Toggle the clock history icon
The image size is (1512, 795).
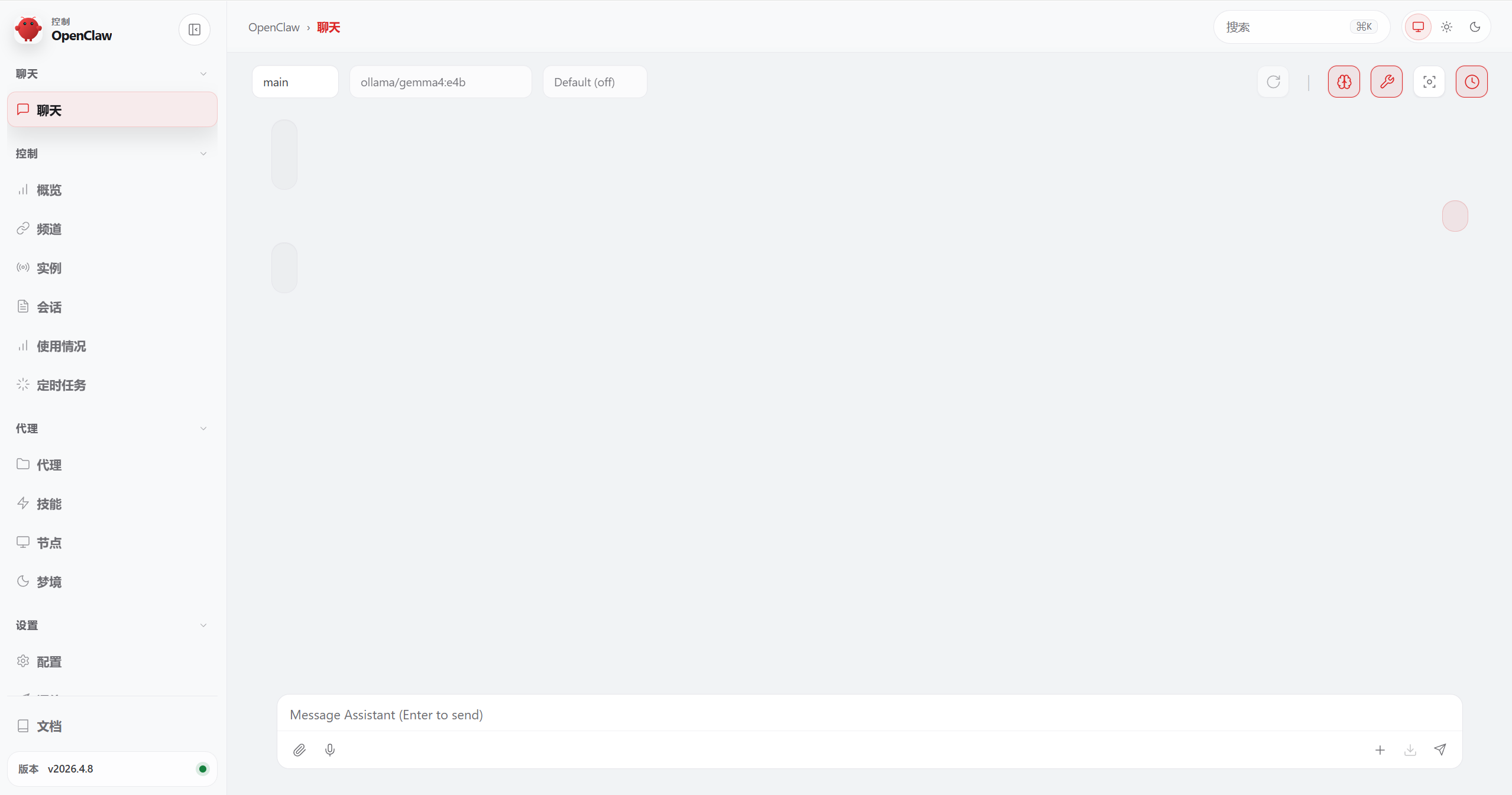pyautogui.click(x=1472, y=82)
